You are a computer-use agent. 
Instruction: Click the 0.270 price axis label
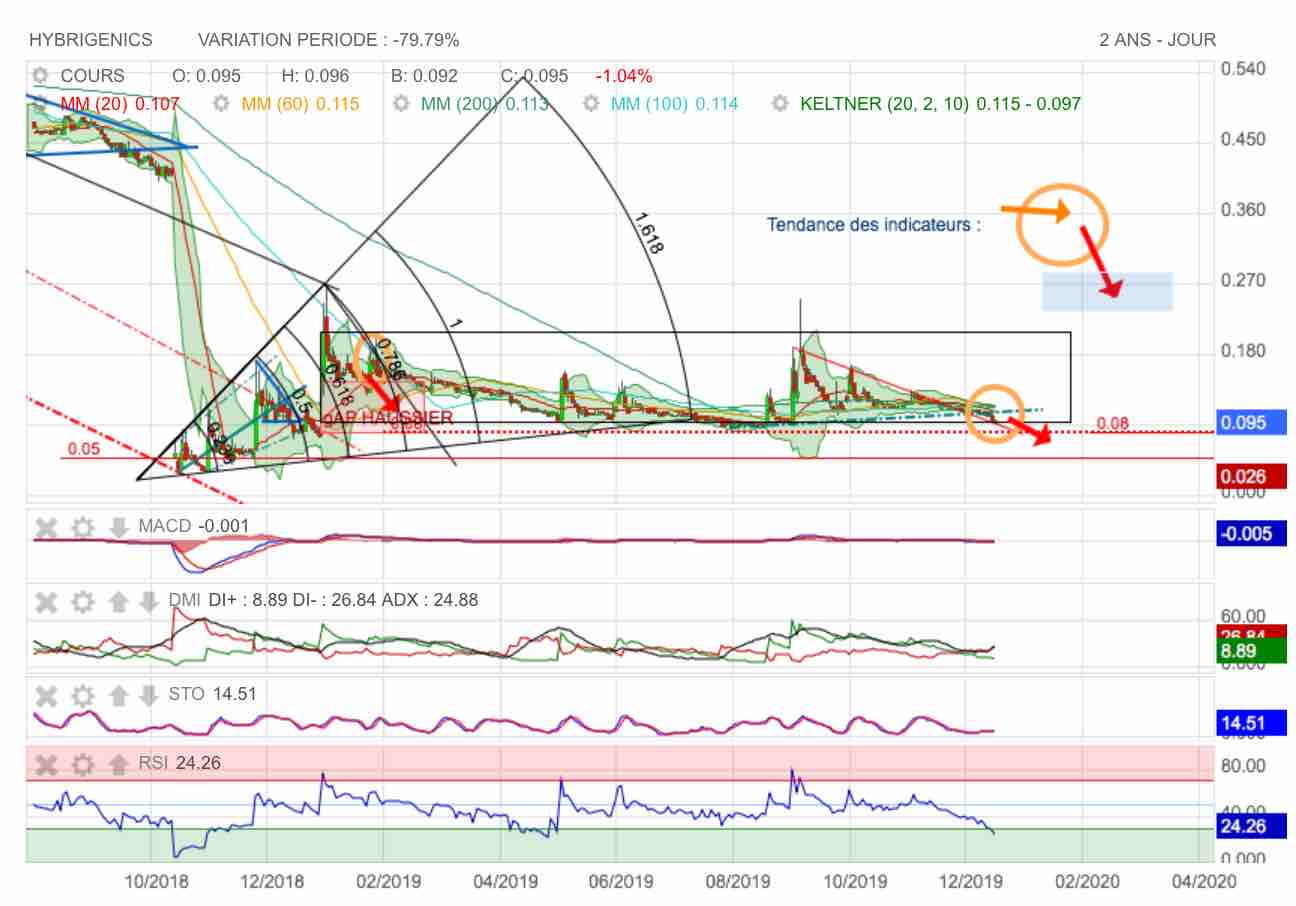1243,281
